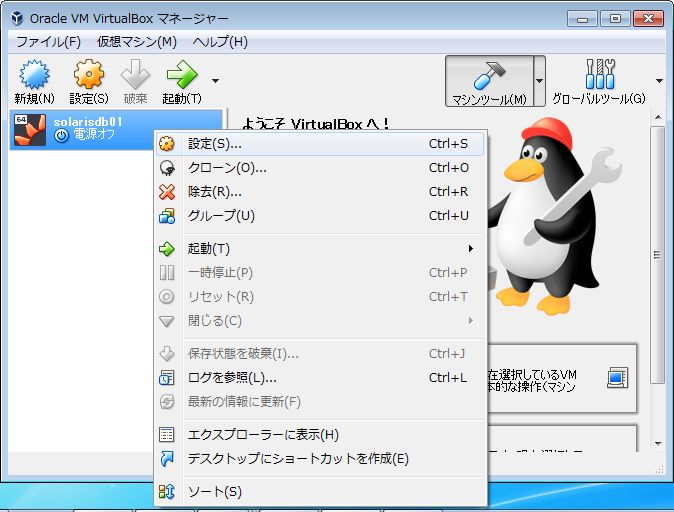The width and height of the screenshot is (674, 512).
Task: Click the sheep clone icon in the context menu
Action: [x=167, y=168]
